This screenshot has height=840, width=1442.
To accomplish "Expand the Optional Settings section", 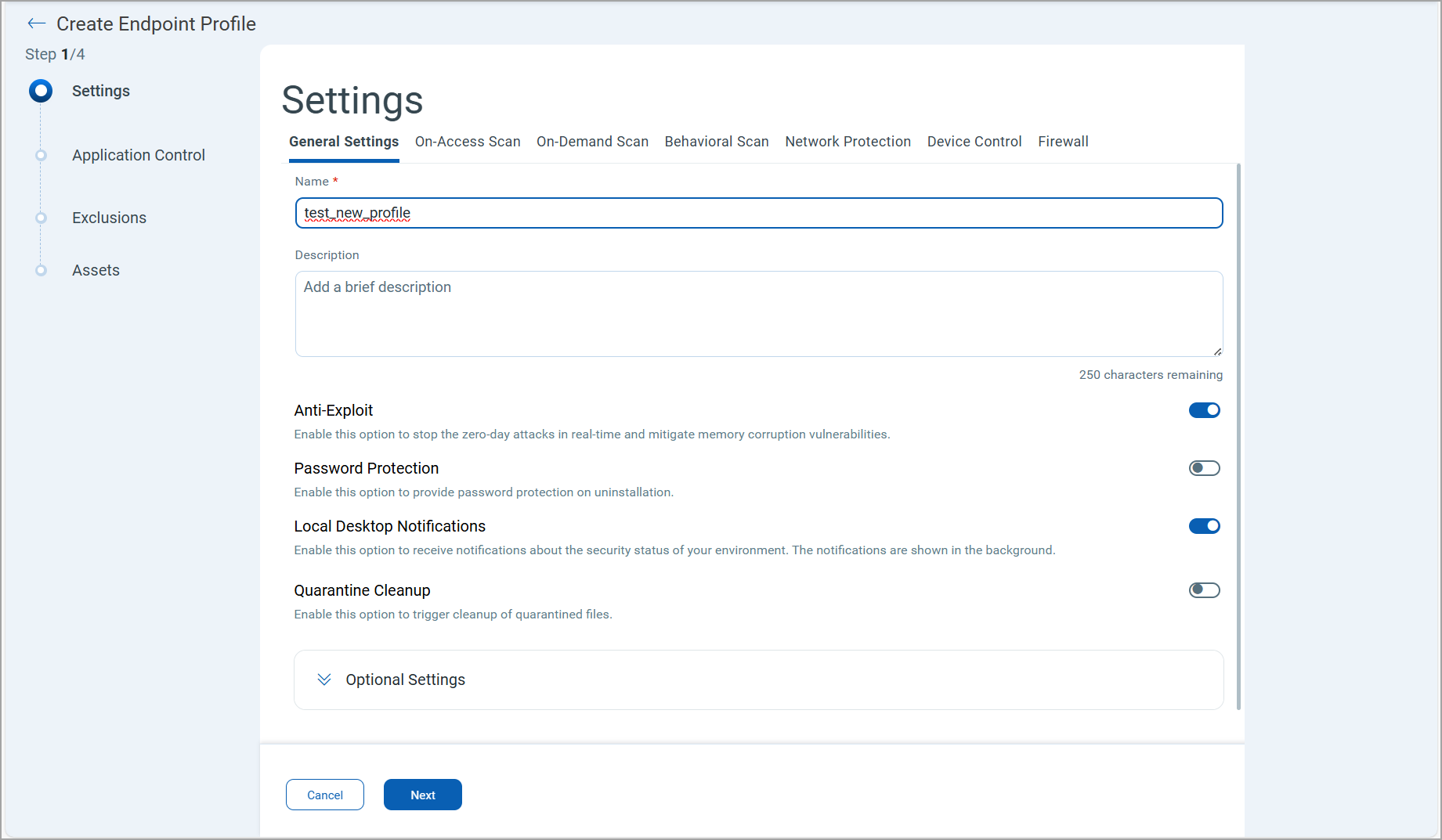I will [x=405, y=680].
